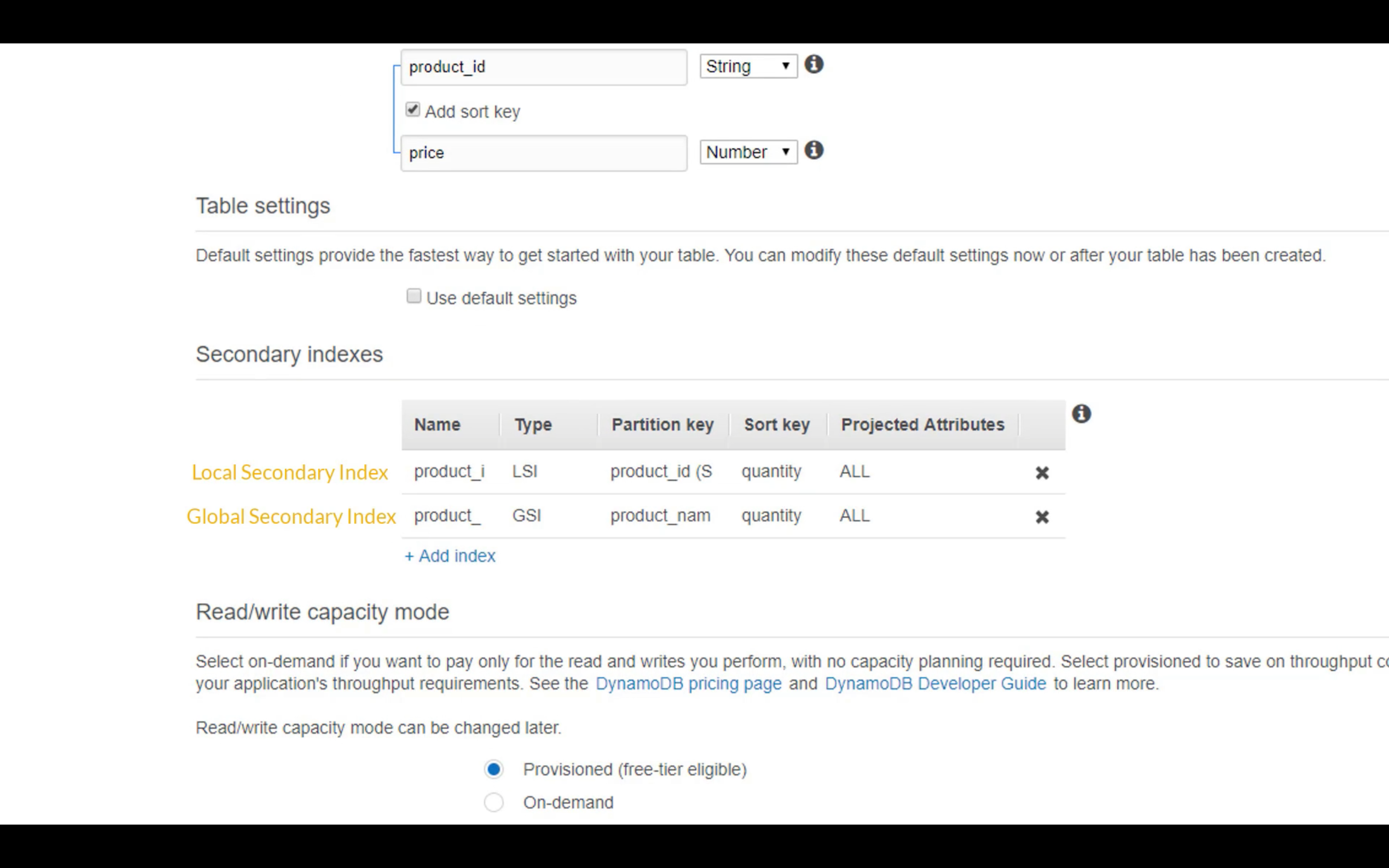Delete the GSI index row
This screenshot has height=868, width=1389.
(1042, 517)
